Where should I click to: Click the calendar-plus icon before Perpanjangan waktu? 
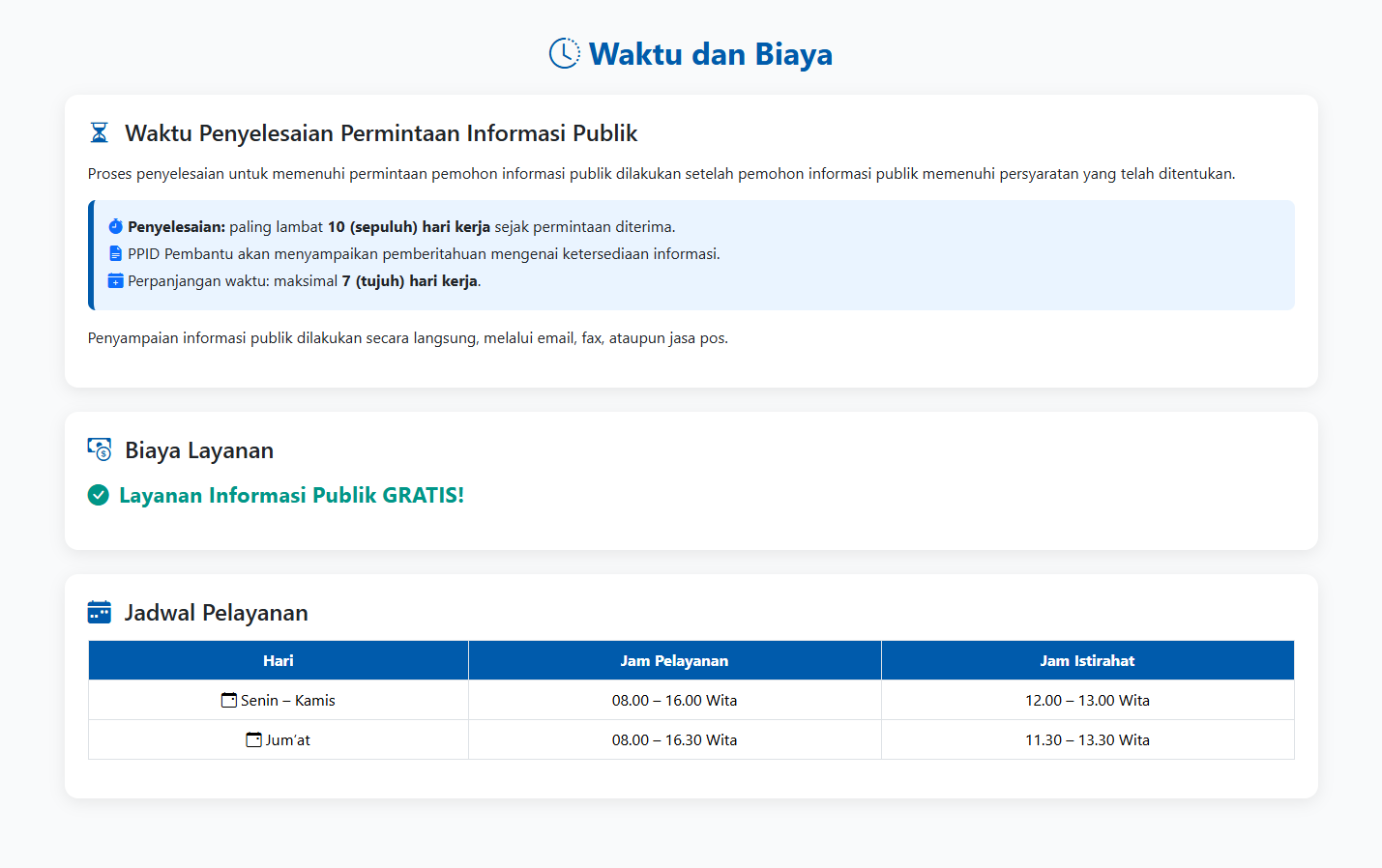pos(115,280)
